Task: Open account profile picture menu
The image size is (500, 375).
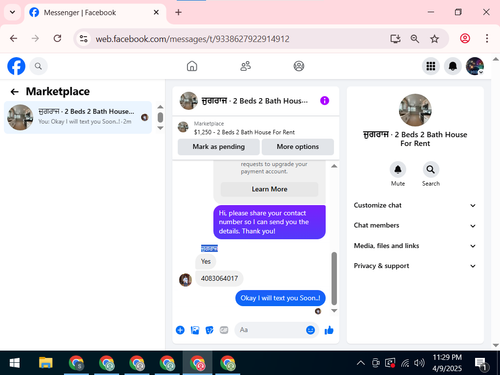Action: [x=475, y=66]
